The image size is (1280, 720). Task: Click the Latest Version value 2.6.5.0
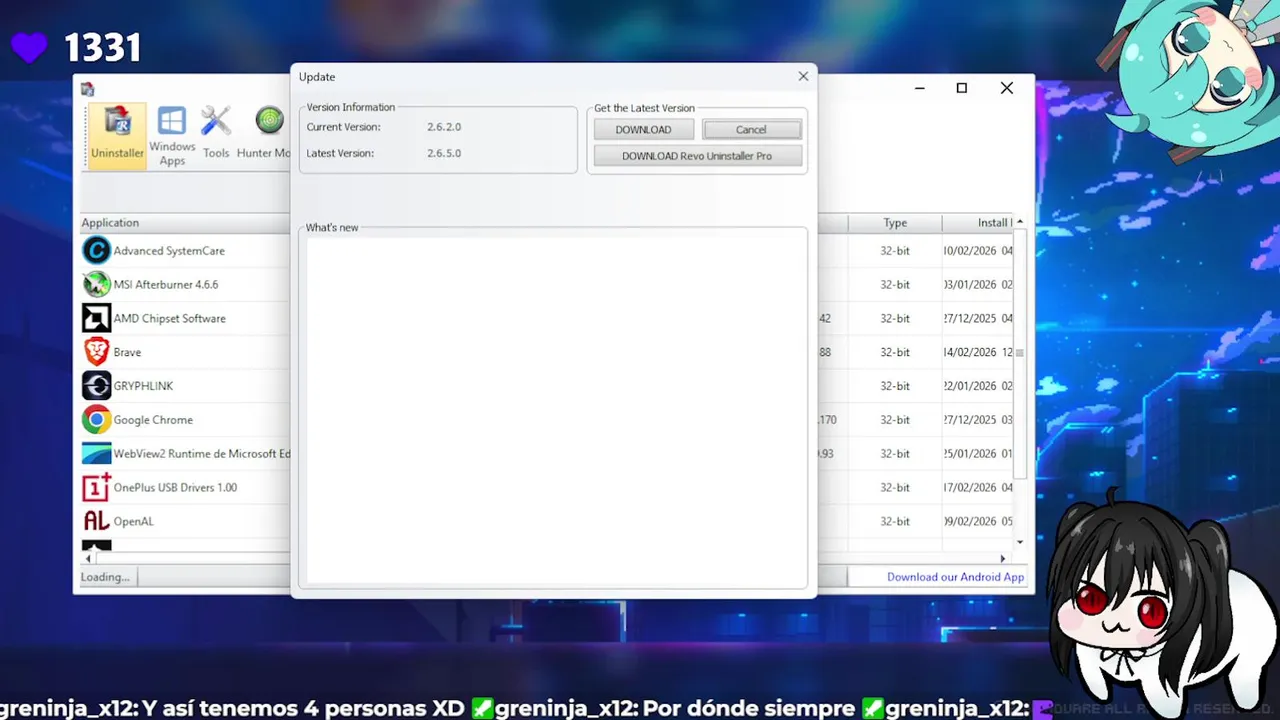(444, 153)
